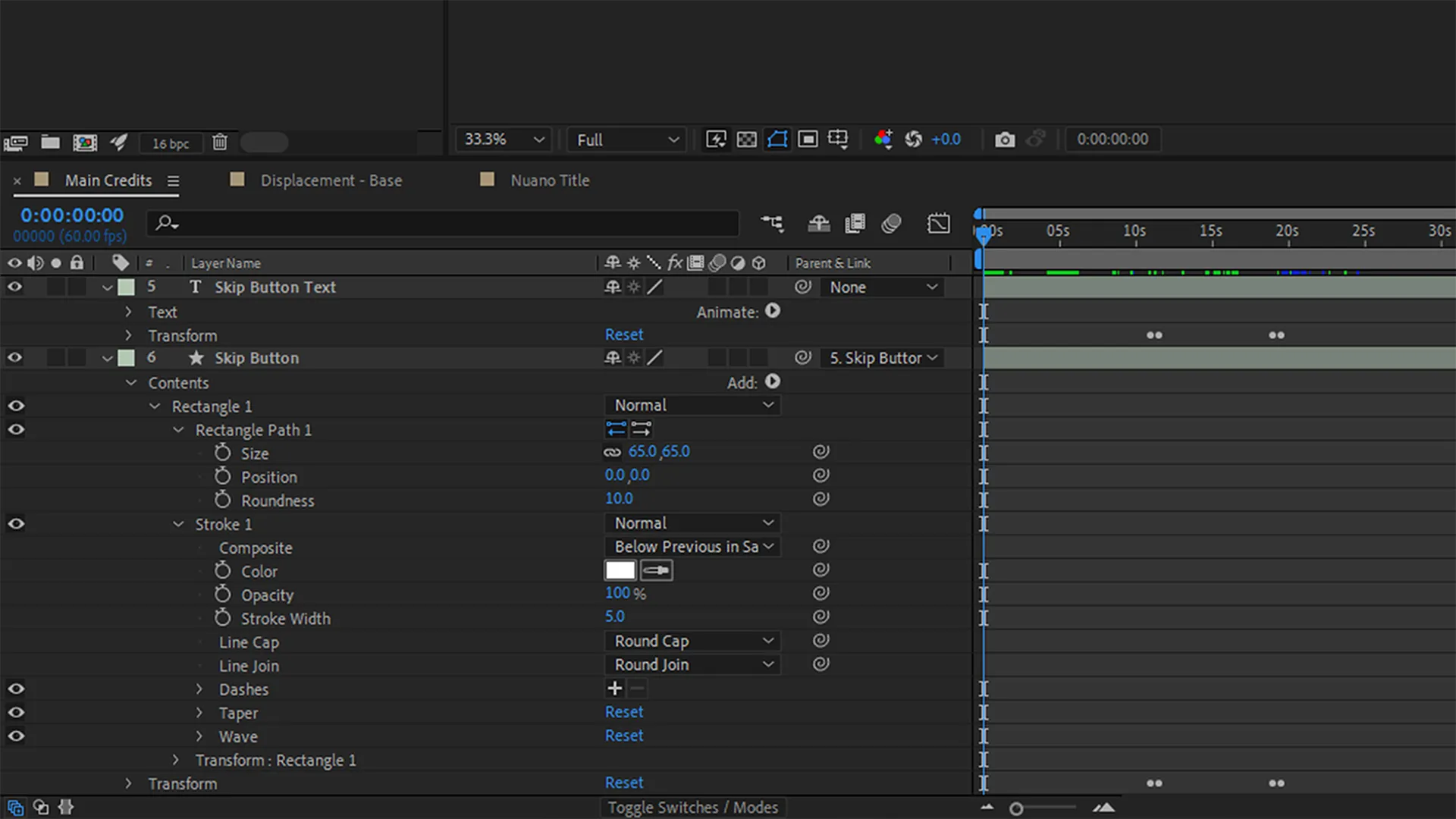The image size is (1456, 819).
Task: Create a new composition from the project panel
Action: click(x=85, y=143)
